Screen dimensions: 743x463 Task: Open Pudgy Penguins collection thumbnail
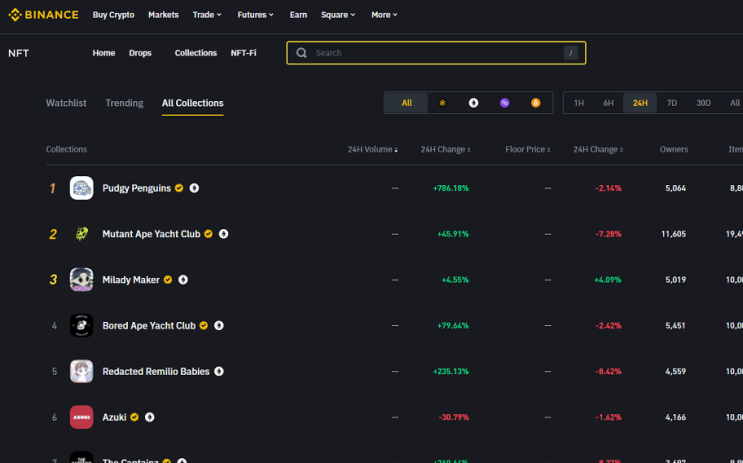(82, 188)
